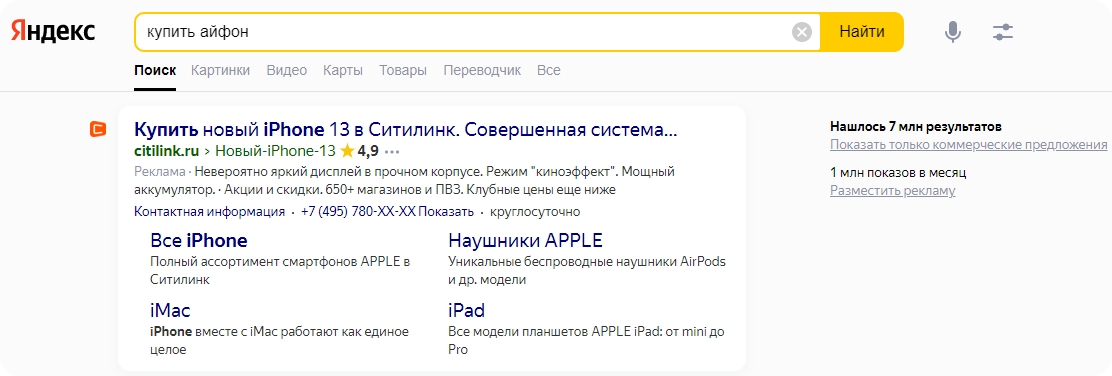This screenshot has width=1112, height=376.
Task: Open search settings sliders icon
Action: tap(1003, 32)
